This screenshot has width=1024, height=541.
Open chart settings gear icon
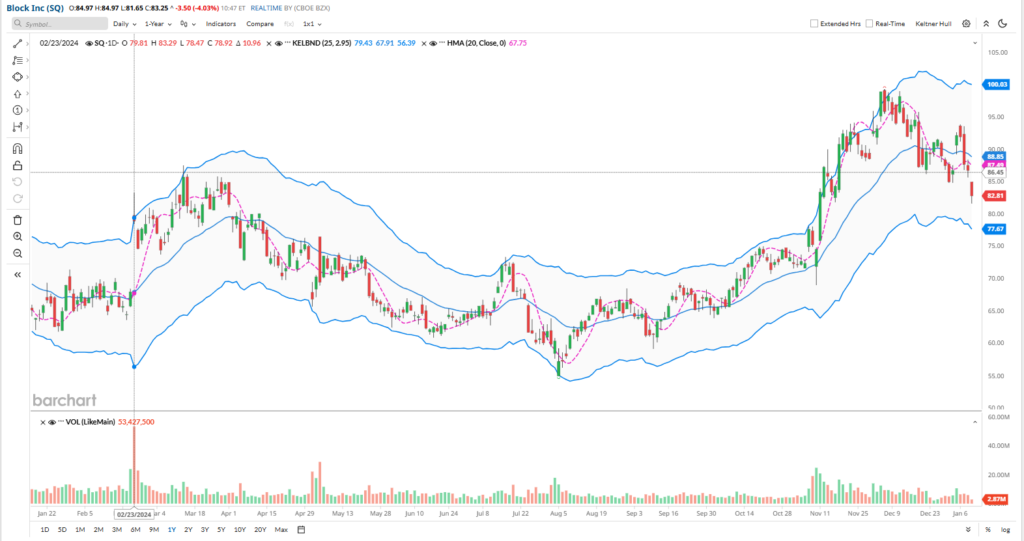click(968, 23)
